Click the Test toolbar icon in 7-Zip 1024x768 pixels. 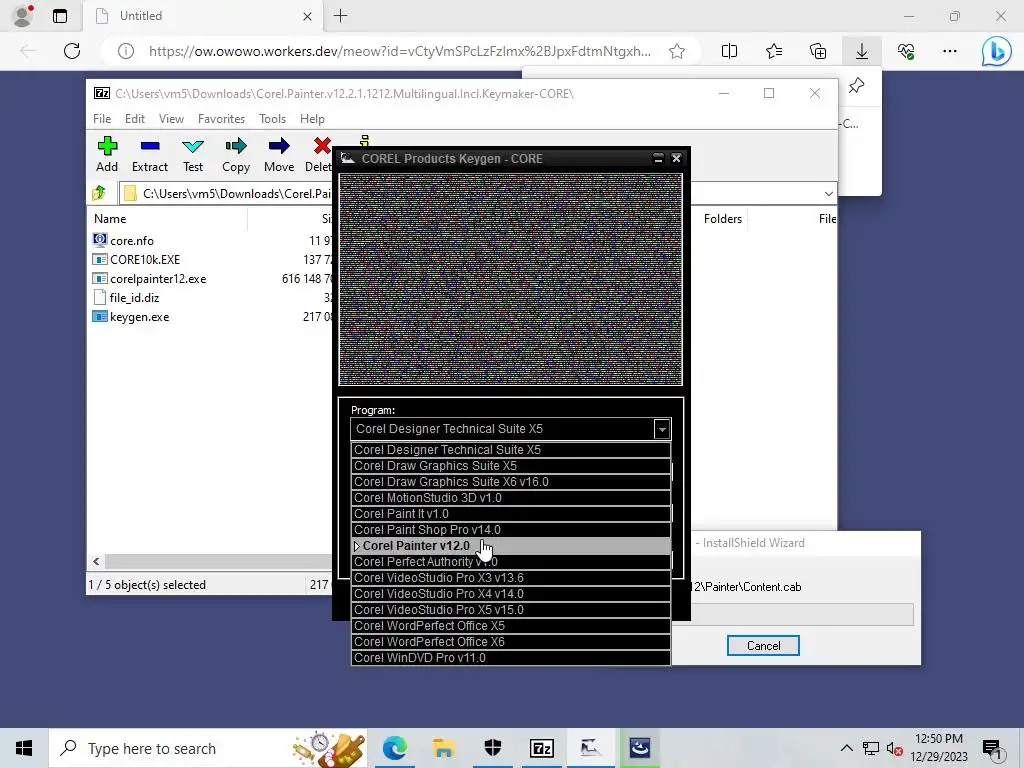tap(193, 155)
